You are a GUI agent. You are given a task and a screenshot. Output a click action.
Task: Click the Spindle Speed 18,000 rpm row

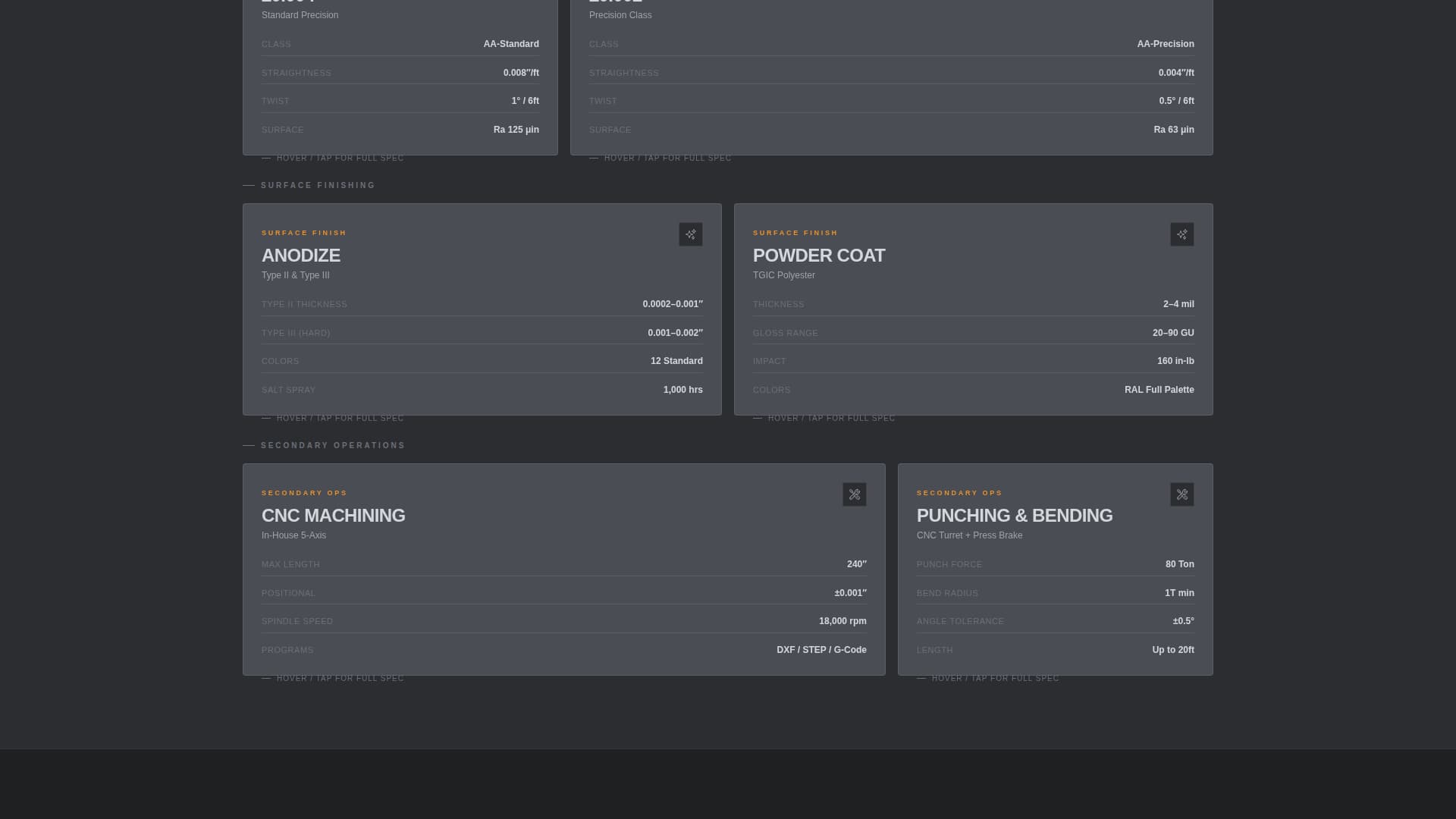[563, 621]
